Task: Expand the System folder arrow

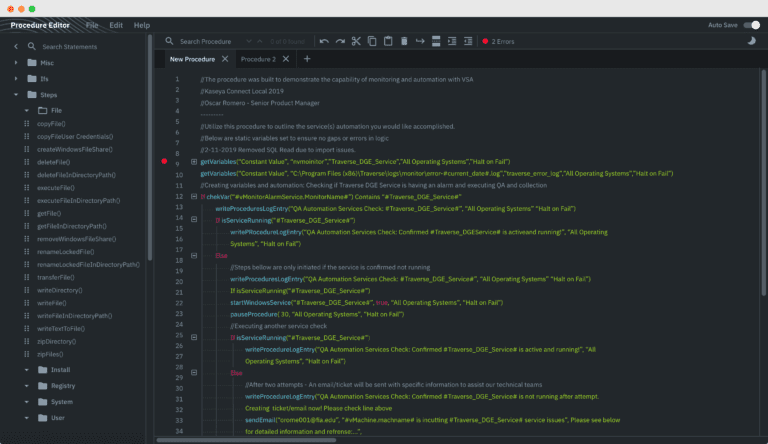Action: tap(26, 402)
